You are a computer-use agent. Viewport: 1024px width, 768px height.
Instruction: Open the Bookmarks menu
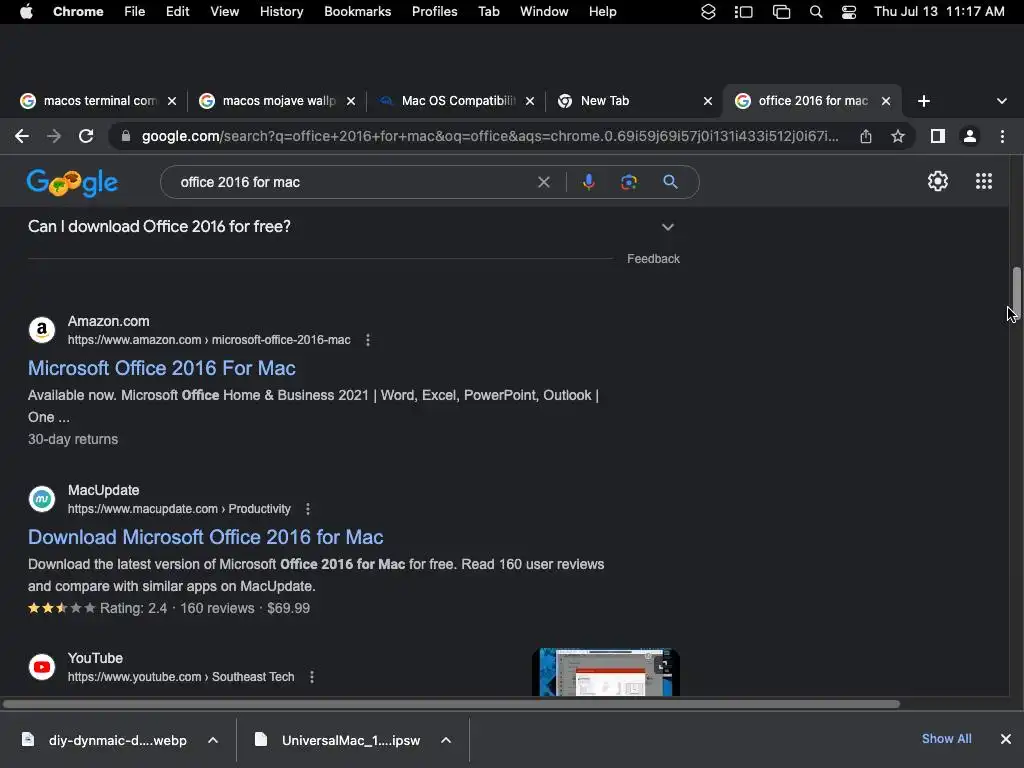357,12
